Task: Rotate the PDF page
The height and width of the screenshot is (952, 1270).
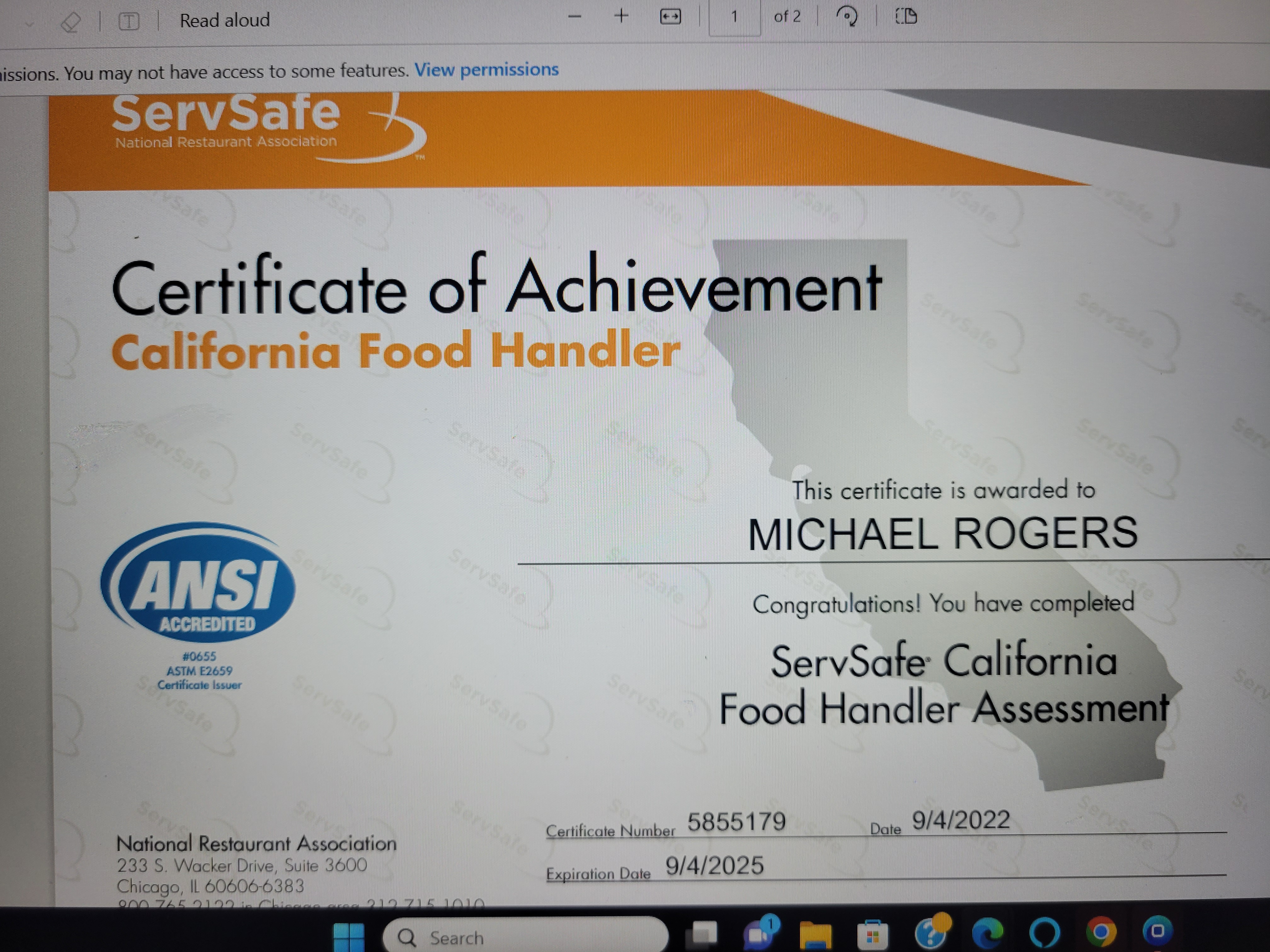Action: [846, 17]
